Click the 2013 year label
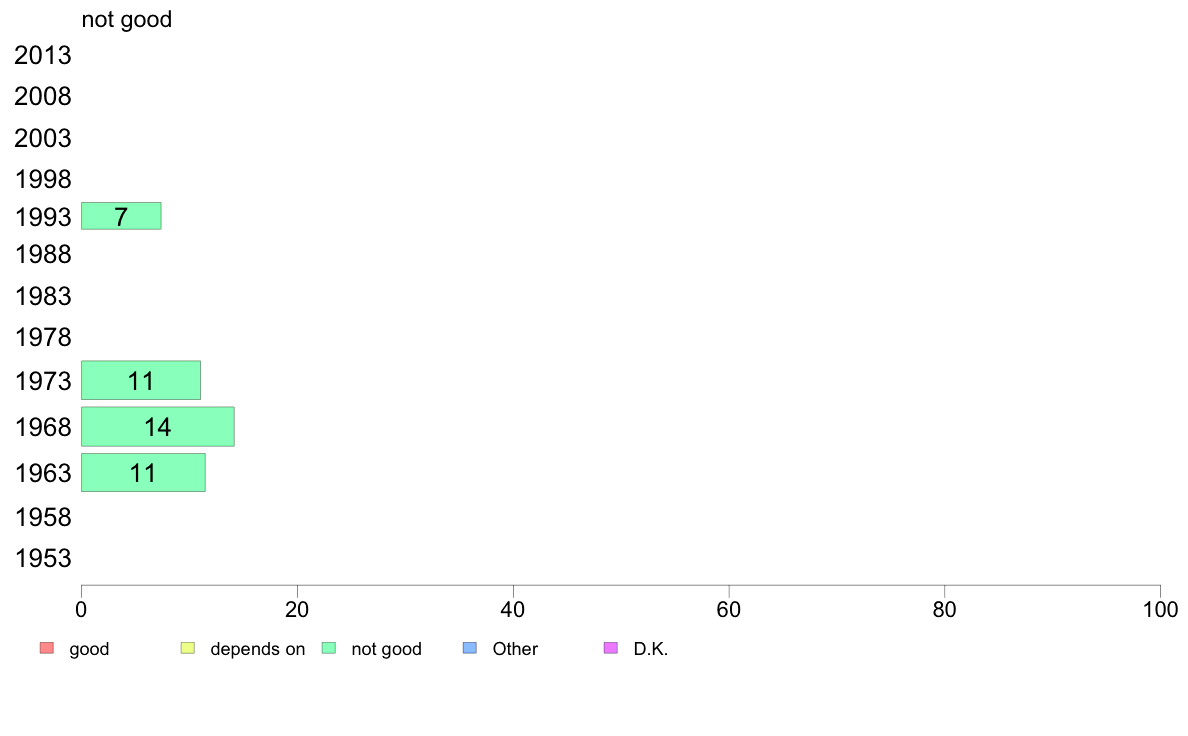 click(x=42, y=55)
